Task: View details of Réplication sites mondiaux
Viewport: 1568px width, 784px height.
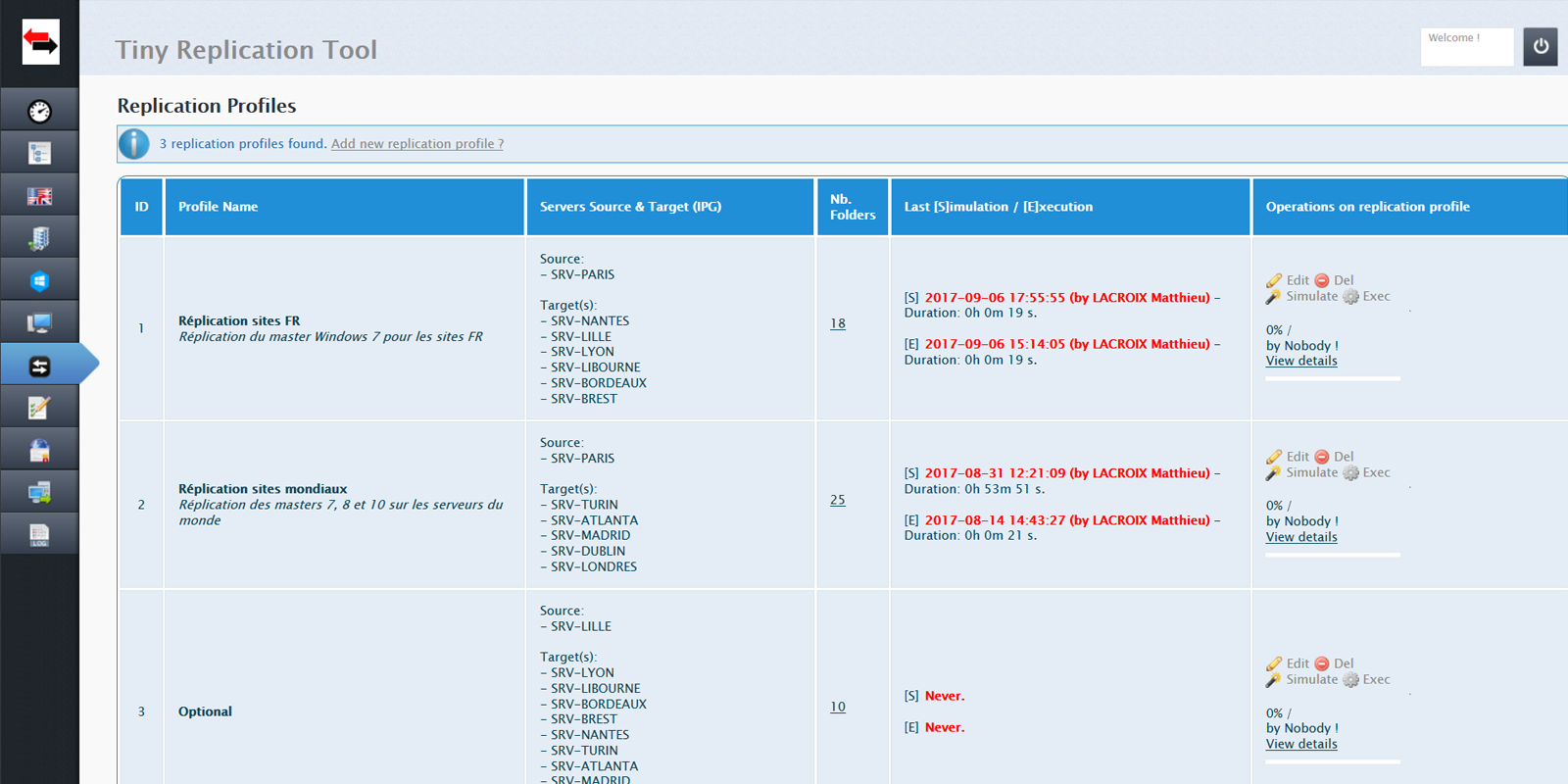Action: [x=1301, y=537]
